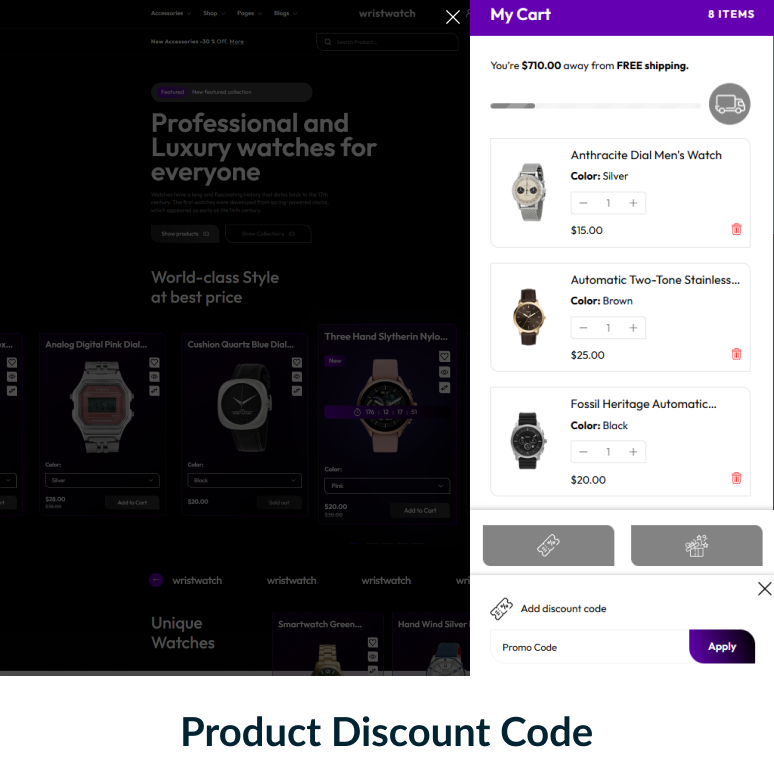Increase quantity of Anthracite Dial Men's Watch
Viewport: 774px width, 784px height.
pyautogui.click(x=633, y=203)
